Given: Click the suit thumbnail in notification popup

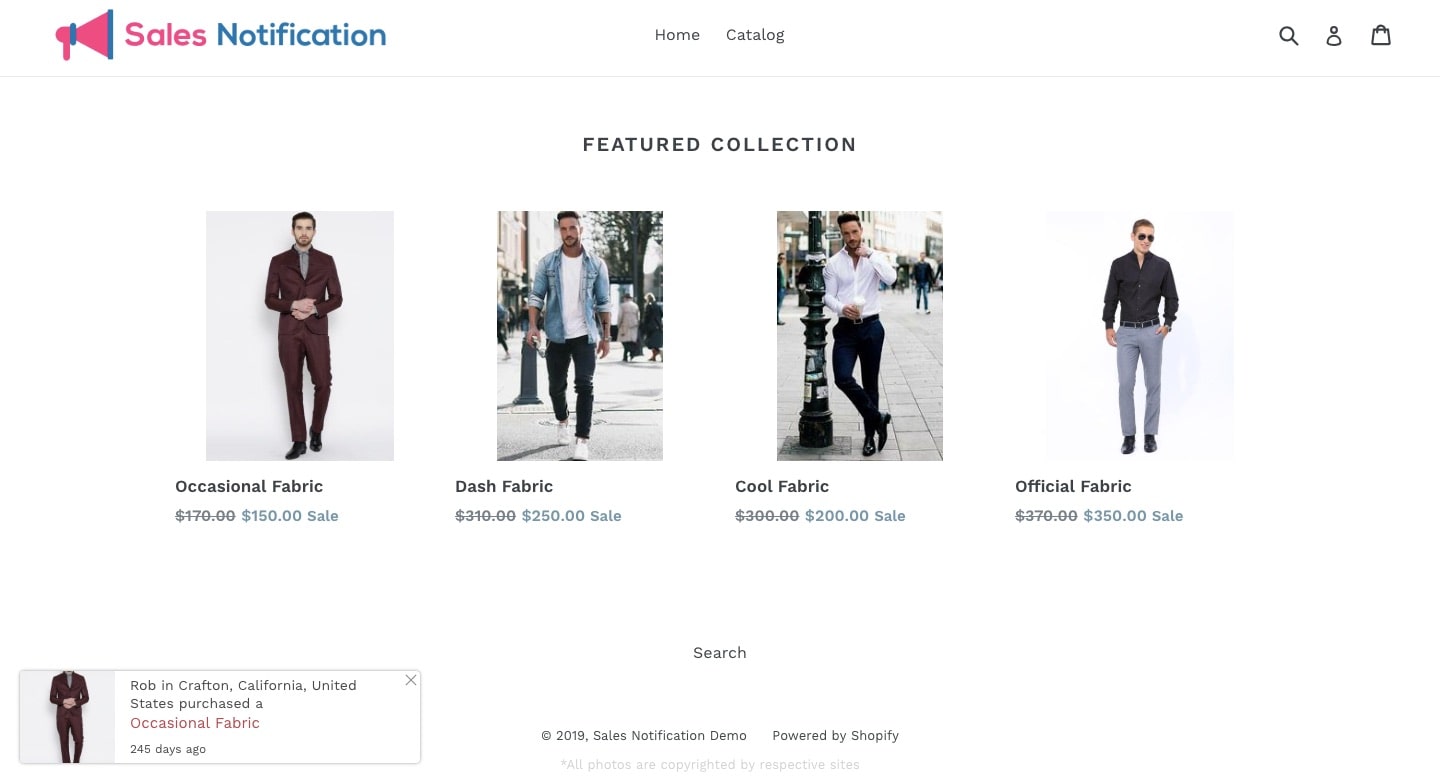Looking at the screenshot, I should click(x=68, y=717).
